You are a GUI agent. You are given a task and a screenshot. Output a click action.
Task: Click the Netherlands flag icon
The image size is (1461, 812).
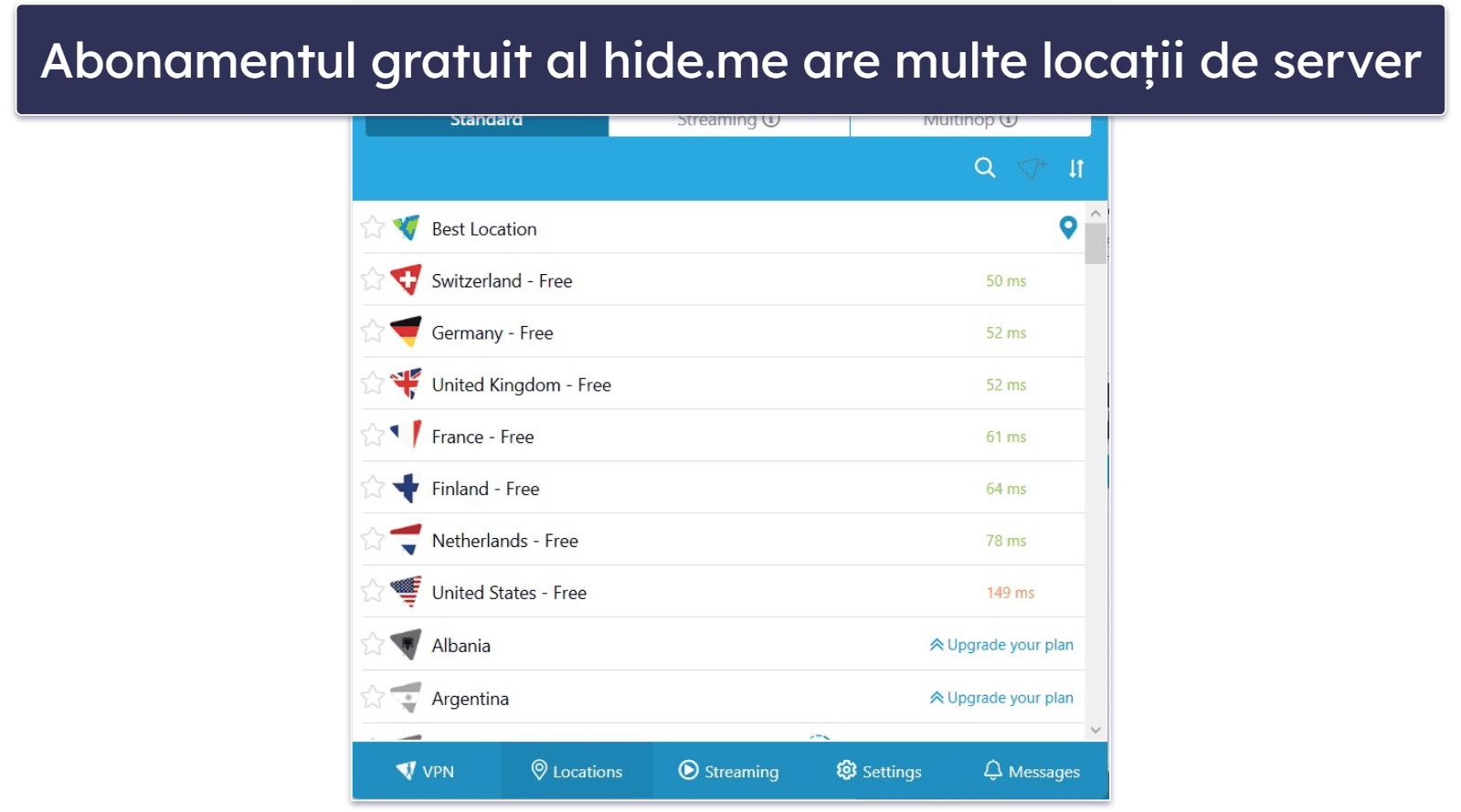click(406, 540)
